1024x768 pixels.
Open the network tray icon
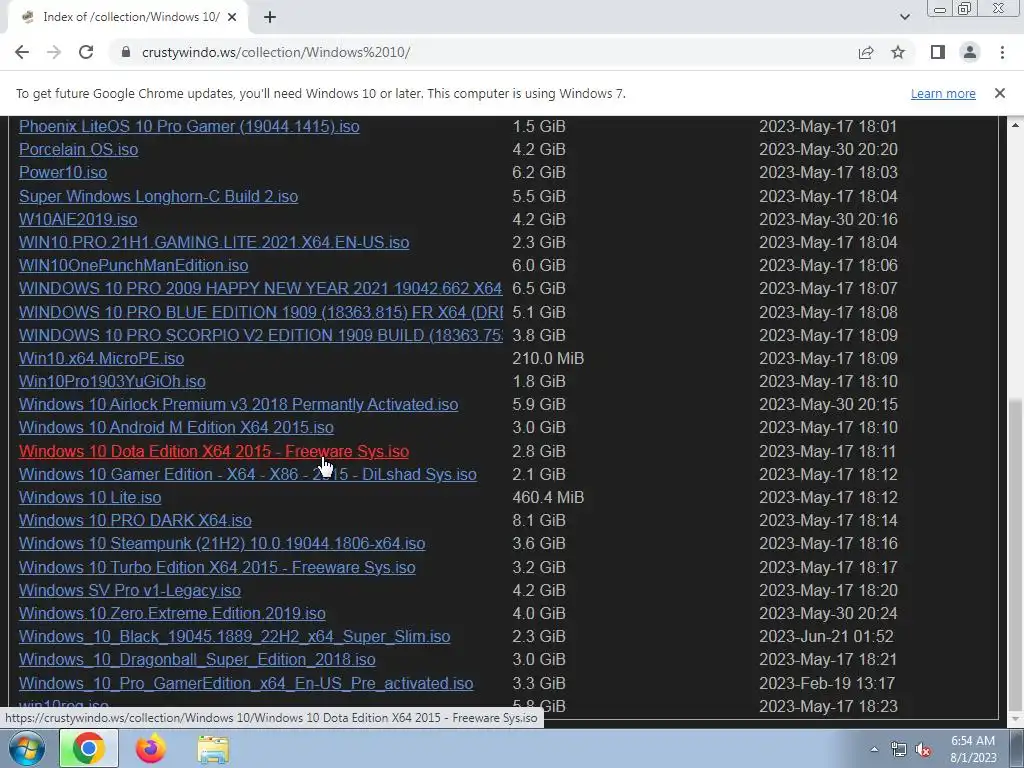click(x=899, y=749)
